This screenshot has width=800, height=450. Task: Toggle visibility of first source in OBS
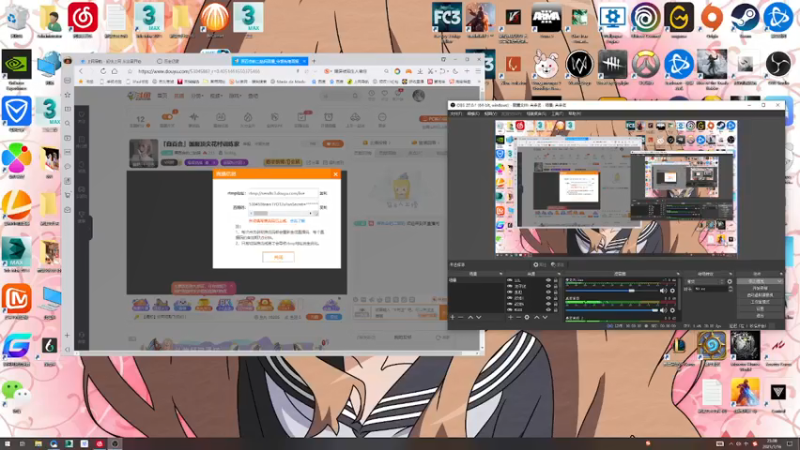tap(548, 280)
